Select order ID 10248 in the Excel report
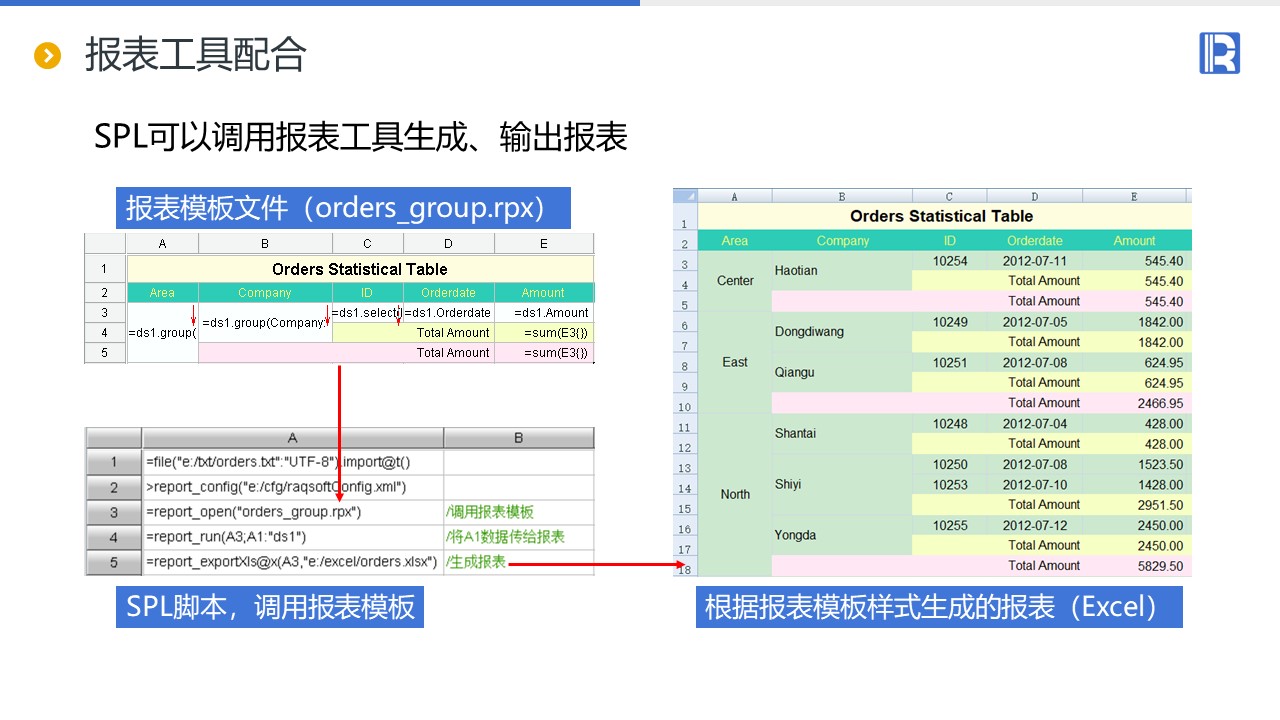1280x720 pixels. pos(950,424)
